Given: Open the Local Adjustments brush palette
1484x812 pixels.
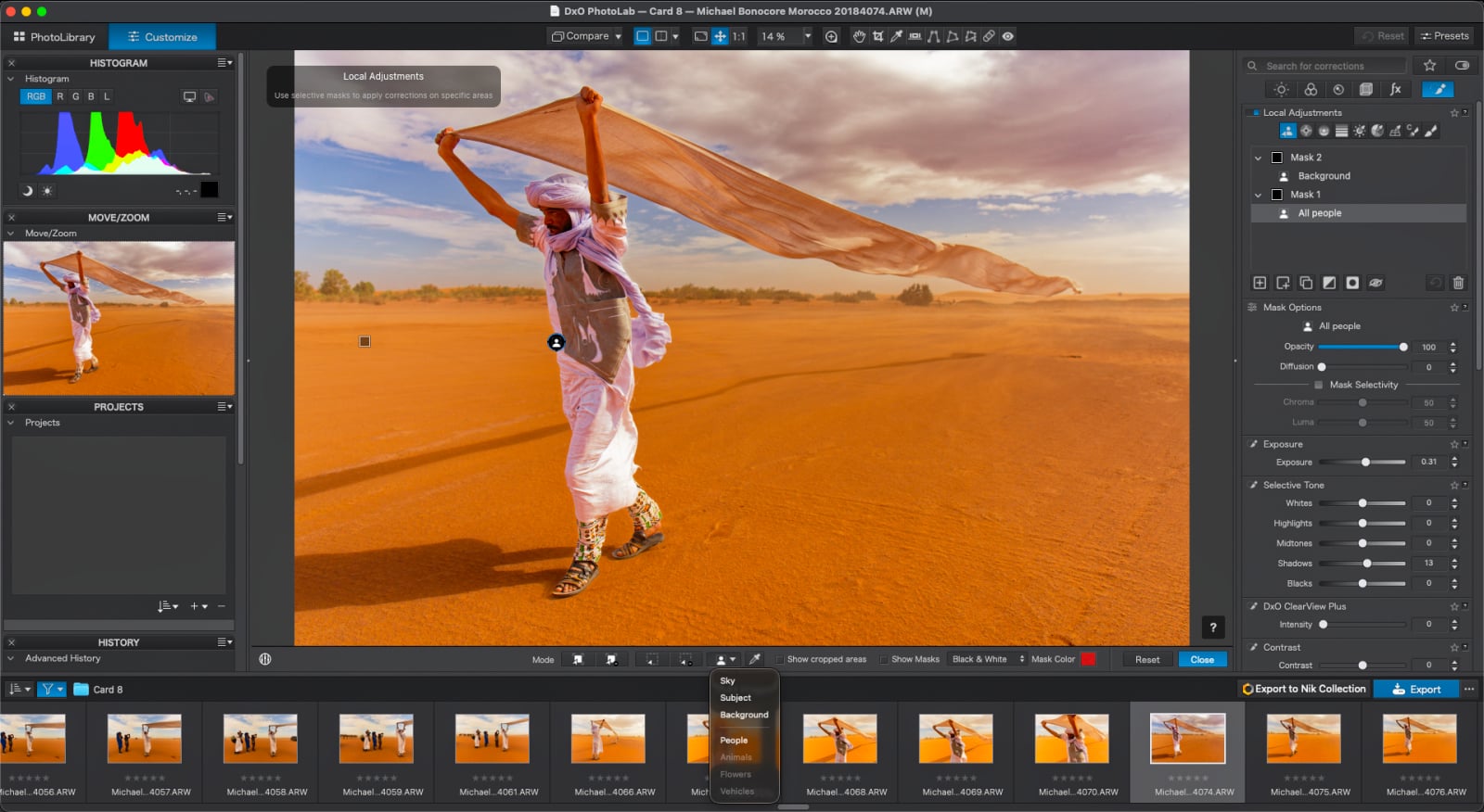Looking at the screenshot, I should [x=1439, y=89].
